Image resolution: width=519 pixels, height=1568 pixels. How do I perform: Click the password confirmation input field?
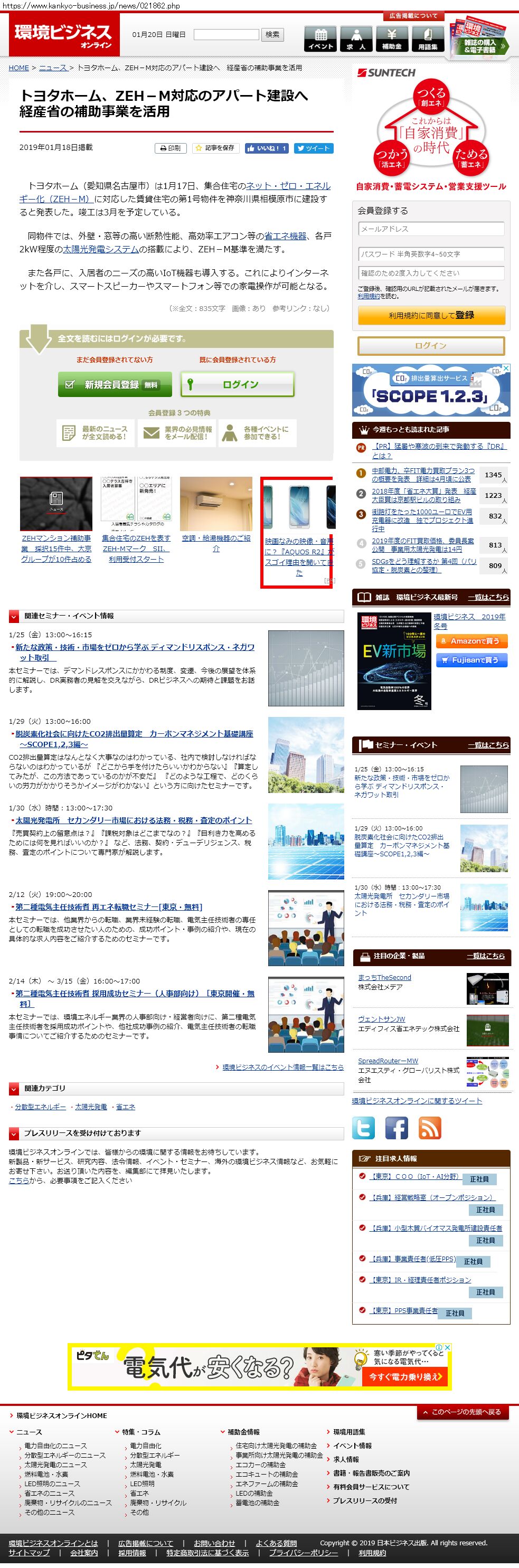pos(431,273)
